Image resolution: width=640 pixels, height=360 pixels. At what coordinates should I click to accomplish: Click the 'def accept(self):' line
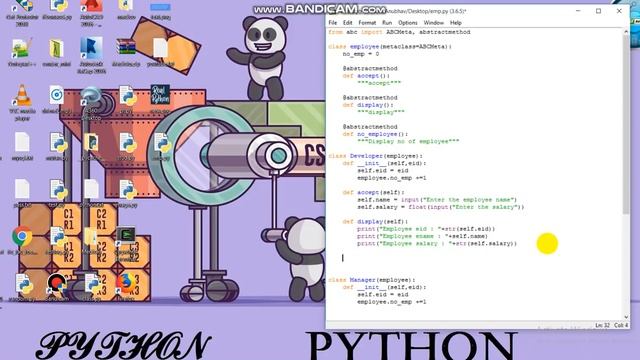(x=373, y=192)
